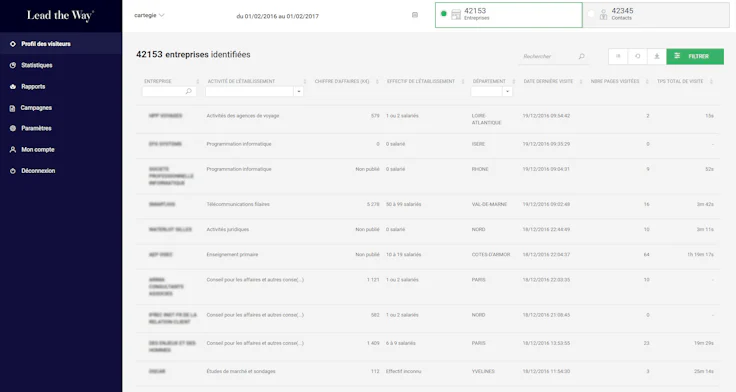The image size is (736, 392).
Task: Click the date range du 01/02/2016 au 01/02/2017
Action: coord(277,16)
